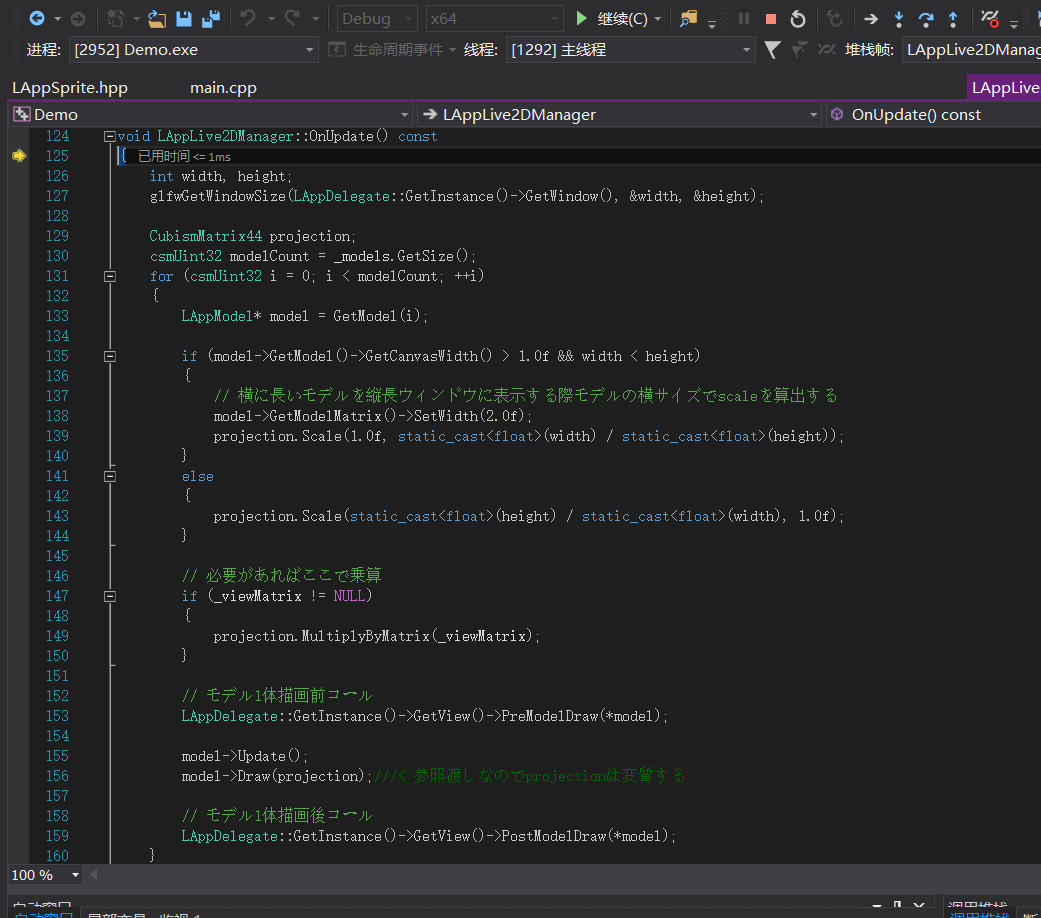The height and width of the screenshot is (918, 1041).
Task: Collapse the if block at line 135
Action: point(110,356)
